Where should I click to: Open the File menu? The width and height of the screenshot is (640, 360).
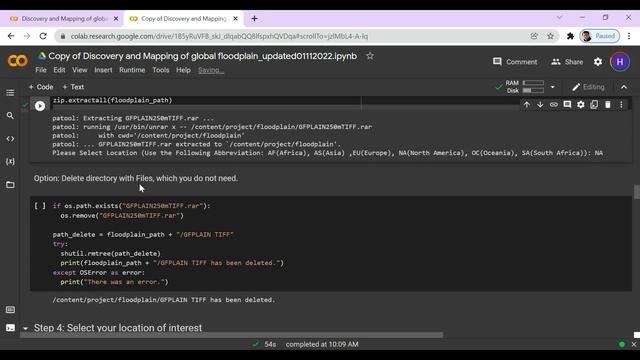[41, 70]
